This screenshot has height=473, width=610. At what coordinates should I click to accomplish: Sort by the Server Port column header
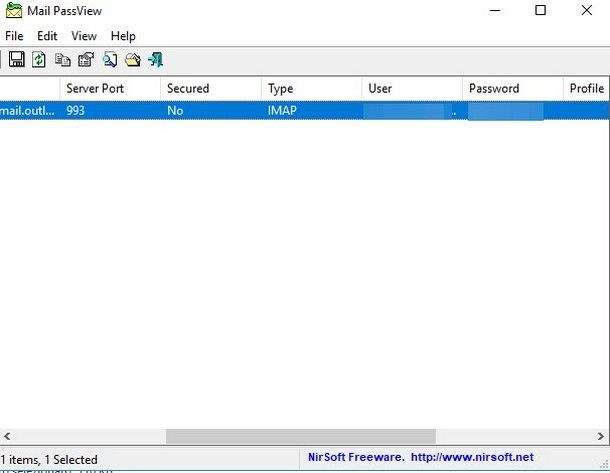(x=110, y=89)
